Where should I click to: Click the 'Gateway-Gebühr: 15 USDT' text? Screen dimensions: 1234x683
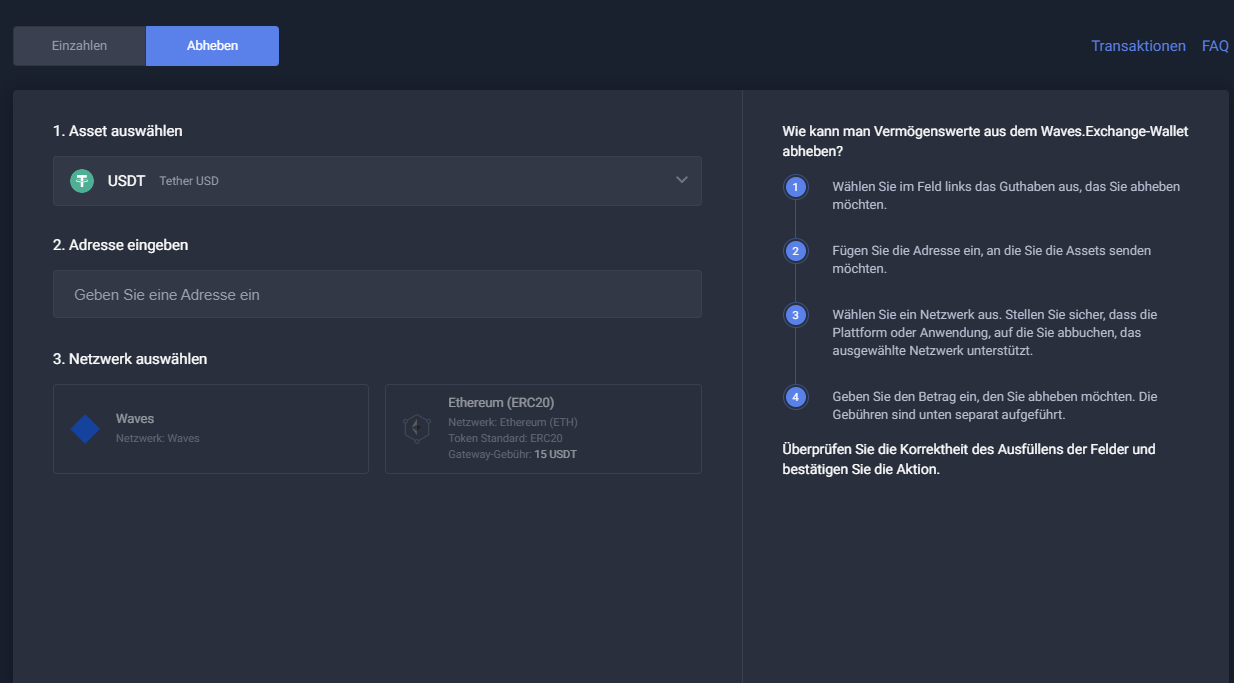pyautogui.click(x=512, y=454)
